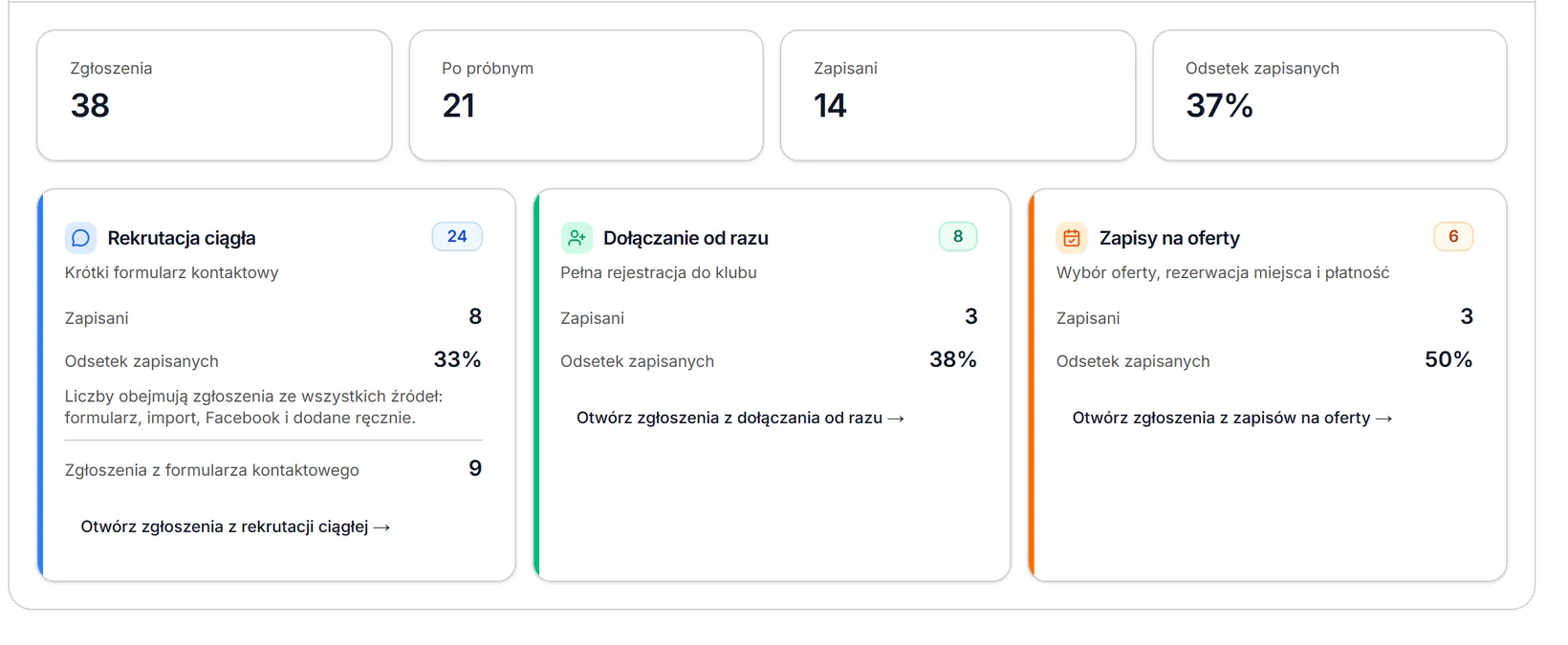Select the 38% value in Dołączanie od razu

tap(953, 359)
